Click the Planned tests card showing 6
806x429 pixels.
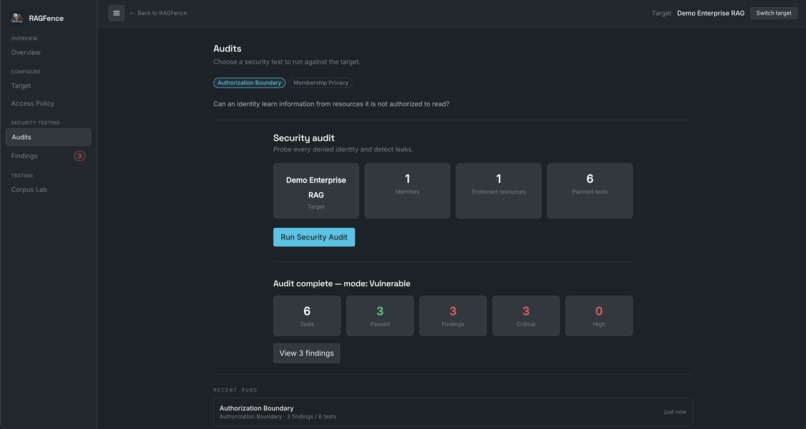pos(590,191)
